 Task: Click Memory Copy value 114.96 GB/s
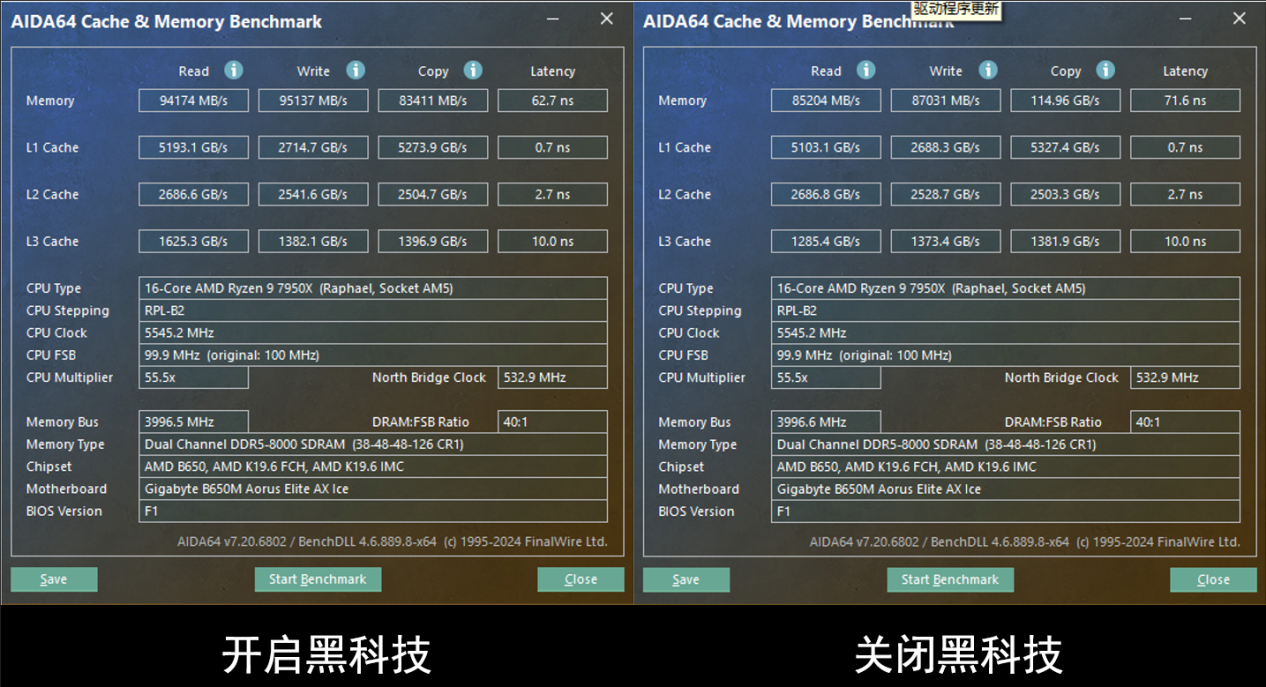1065,101
